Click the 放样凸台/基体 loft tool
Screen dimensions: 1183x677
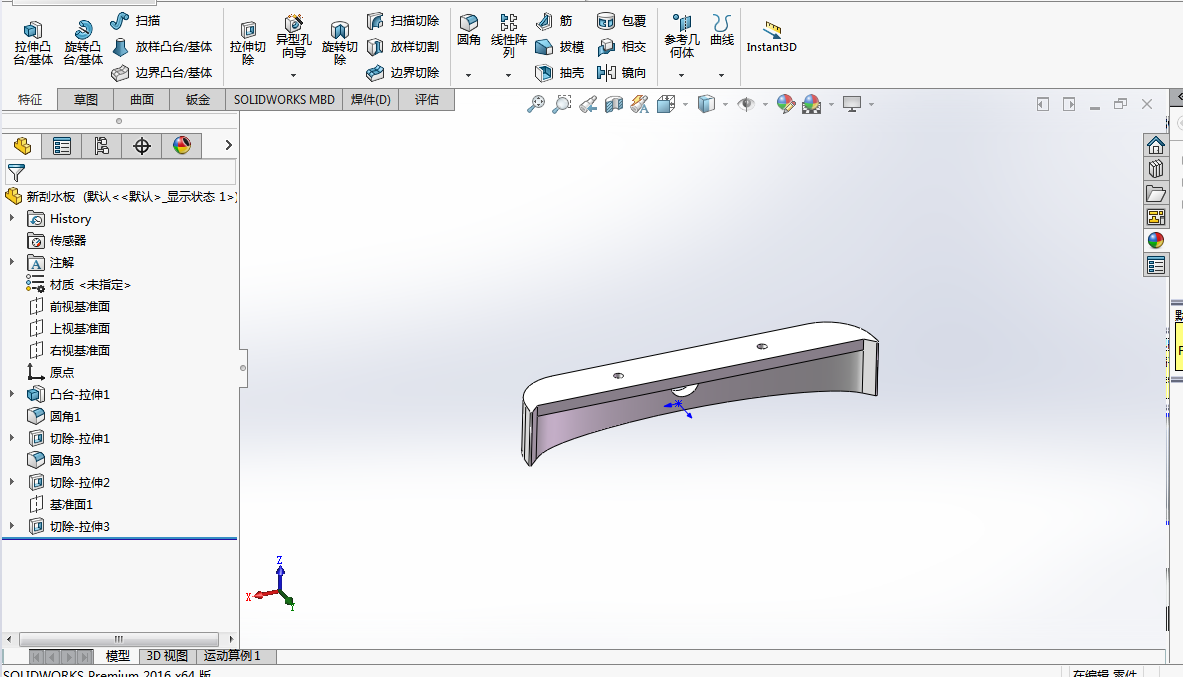(x=162, y=47)
